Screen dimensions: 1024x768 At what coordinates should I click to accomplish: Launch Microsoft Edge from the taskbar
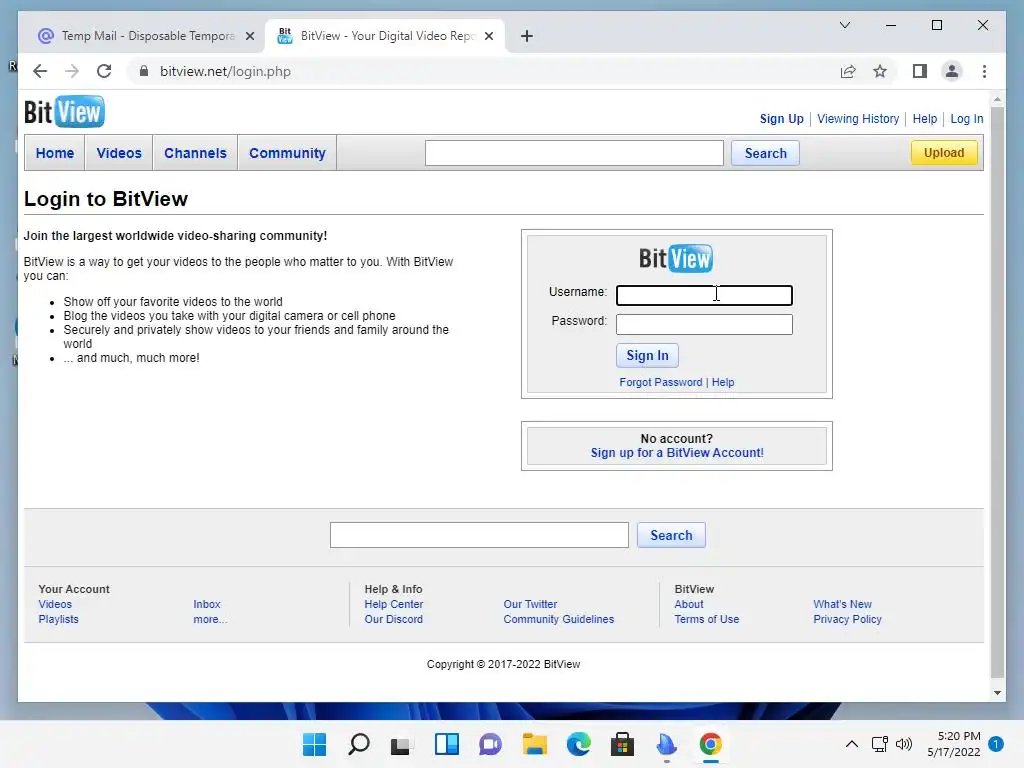(578, 744)
